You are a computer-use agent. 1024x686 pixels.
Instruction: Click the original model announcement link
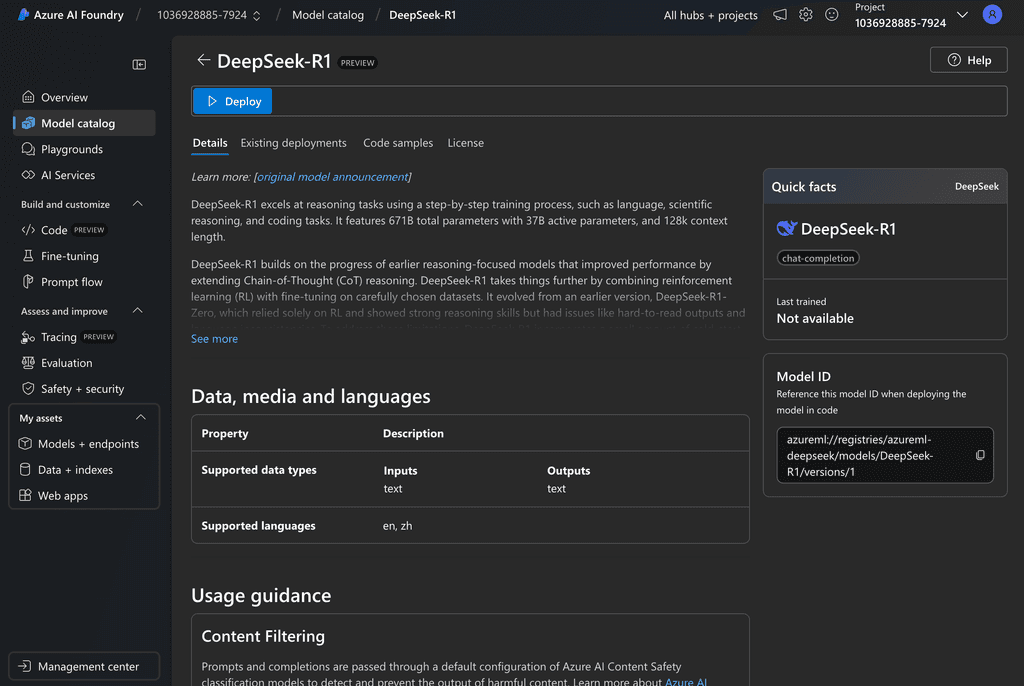click(333, 175)
